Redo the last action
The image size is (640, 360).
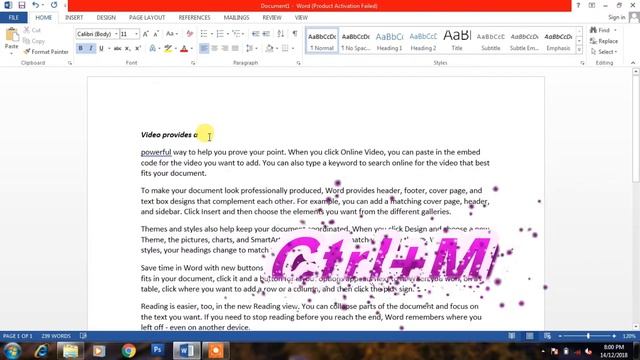click(54, 5)
